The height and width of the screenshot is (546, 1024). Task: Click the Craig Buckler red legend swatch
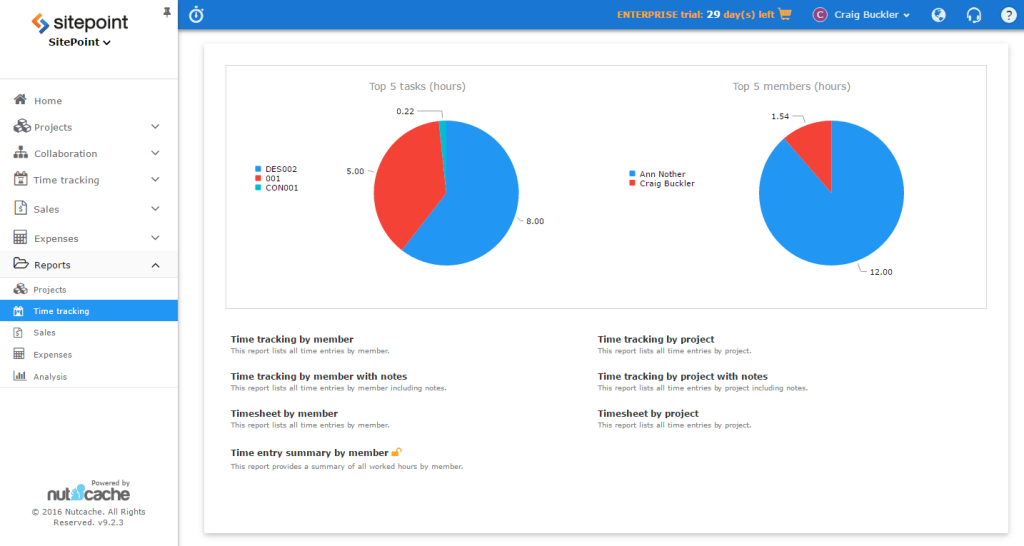tap(632, 183)
